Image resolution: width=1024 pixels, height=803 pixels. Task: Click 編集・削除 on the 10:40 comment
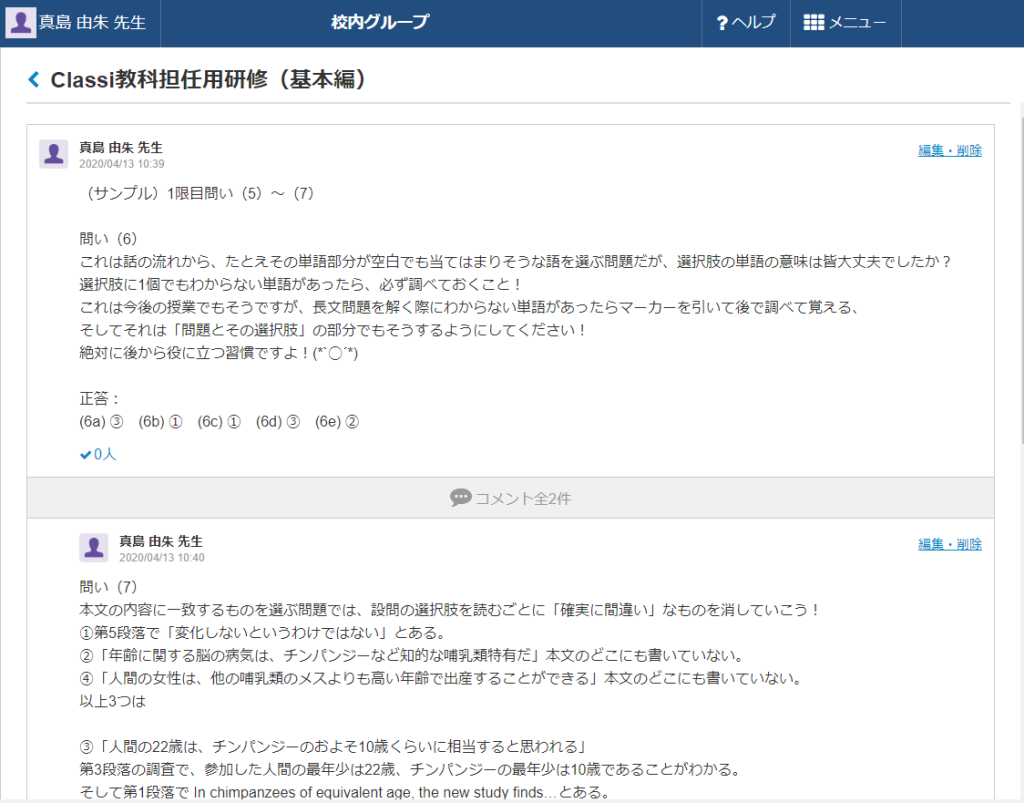pos(949,545)
